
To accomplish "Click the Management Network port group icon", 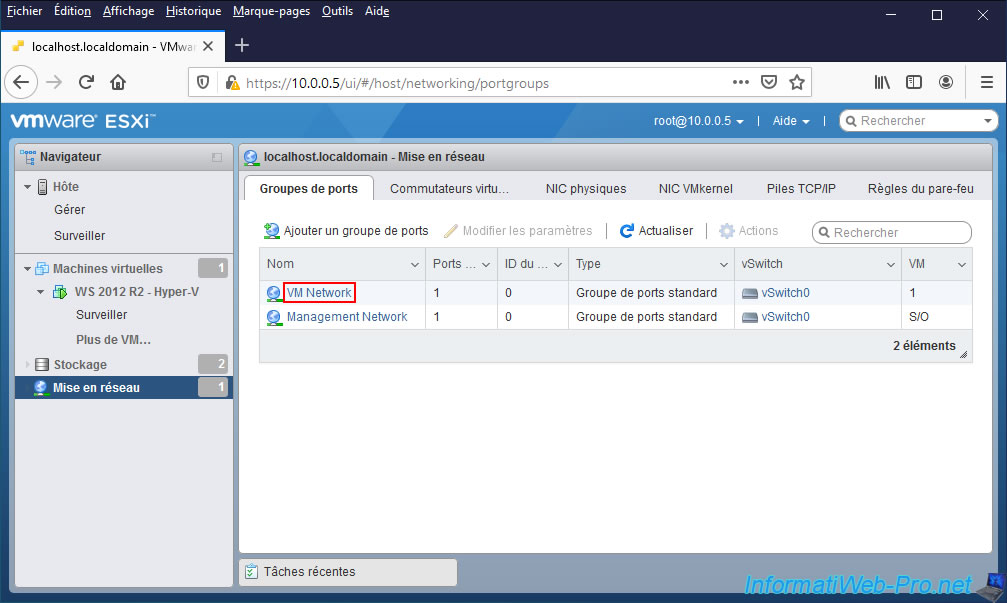I will click(x=274, y=317).
